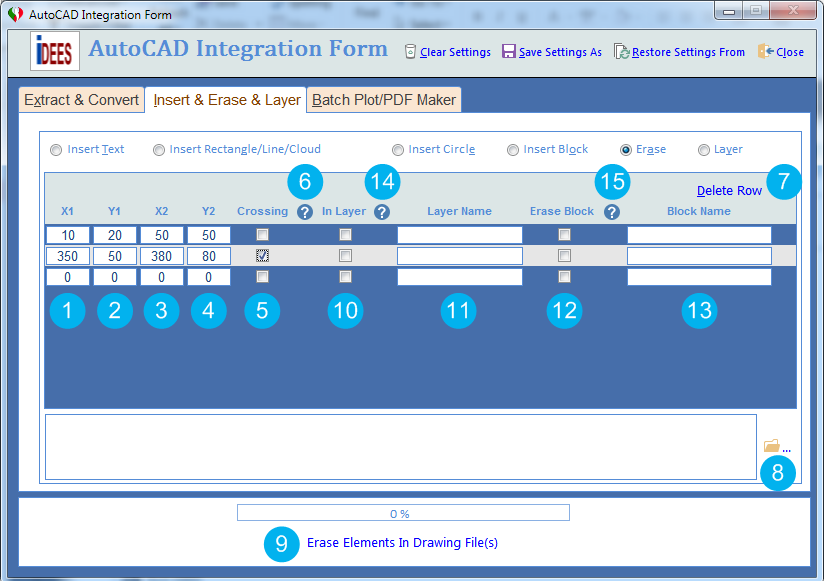Click Restore Settings From link
This screenshot has width=824, height=581.
pyautogui.click(x=688, y=52)
